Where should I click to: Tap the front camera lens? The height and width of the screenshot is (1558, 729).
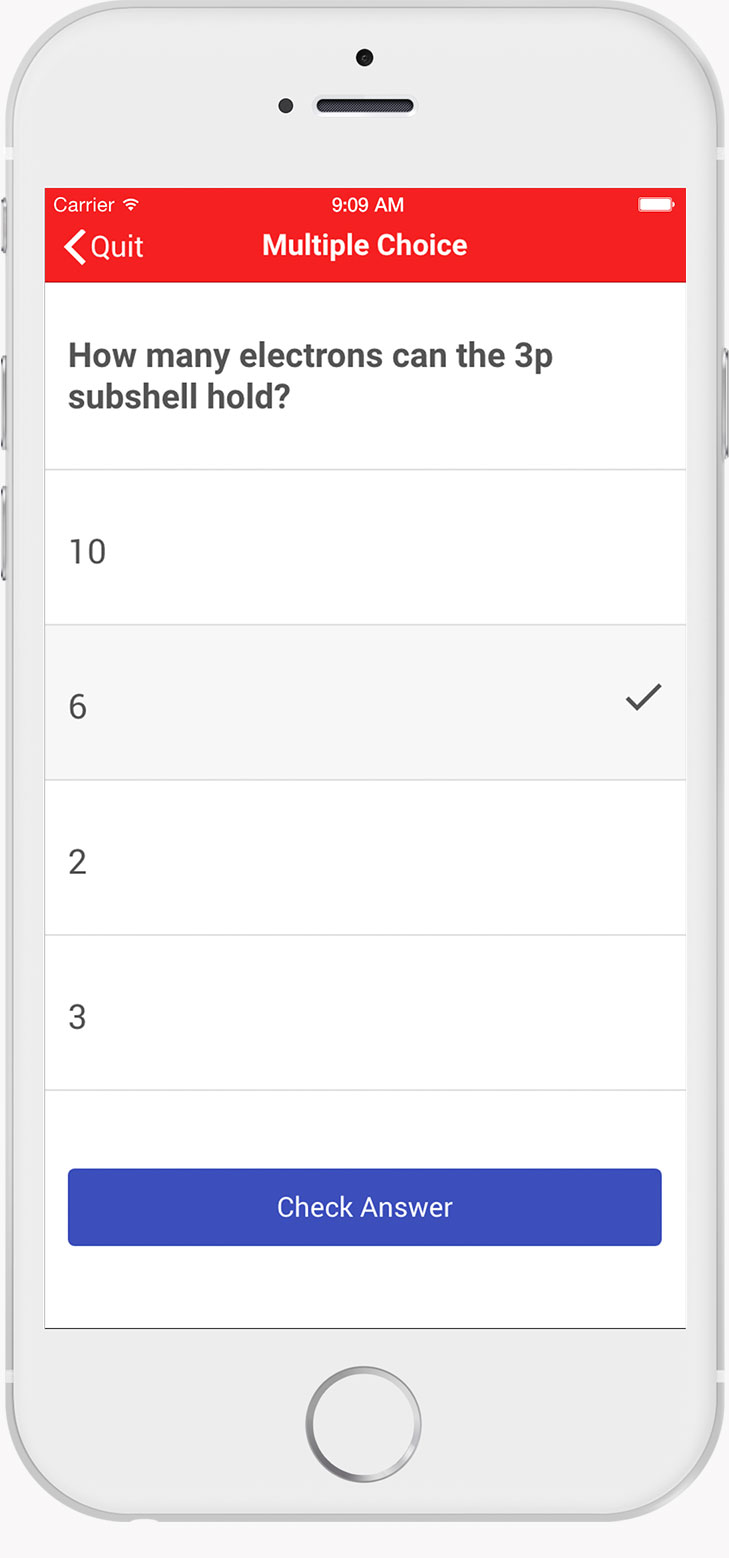(x=364, y=58)
